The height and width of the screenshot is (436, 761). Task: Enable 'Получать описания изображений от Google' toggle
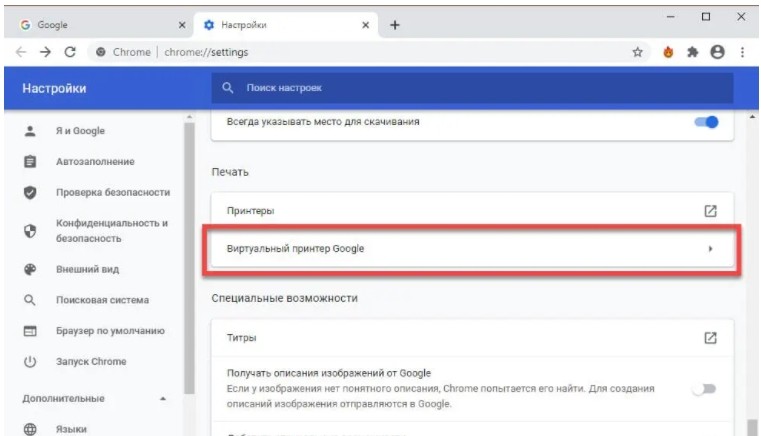704,388
